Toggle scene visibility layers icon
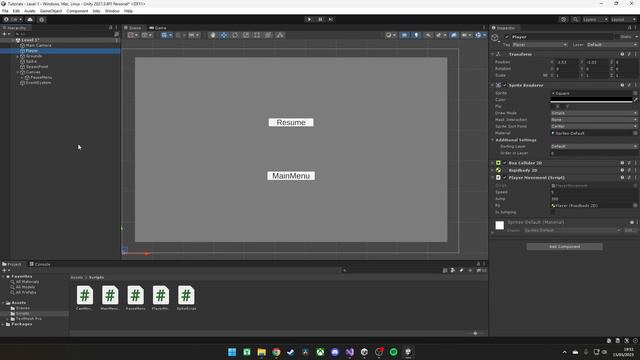 454,35
